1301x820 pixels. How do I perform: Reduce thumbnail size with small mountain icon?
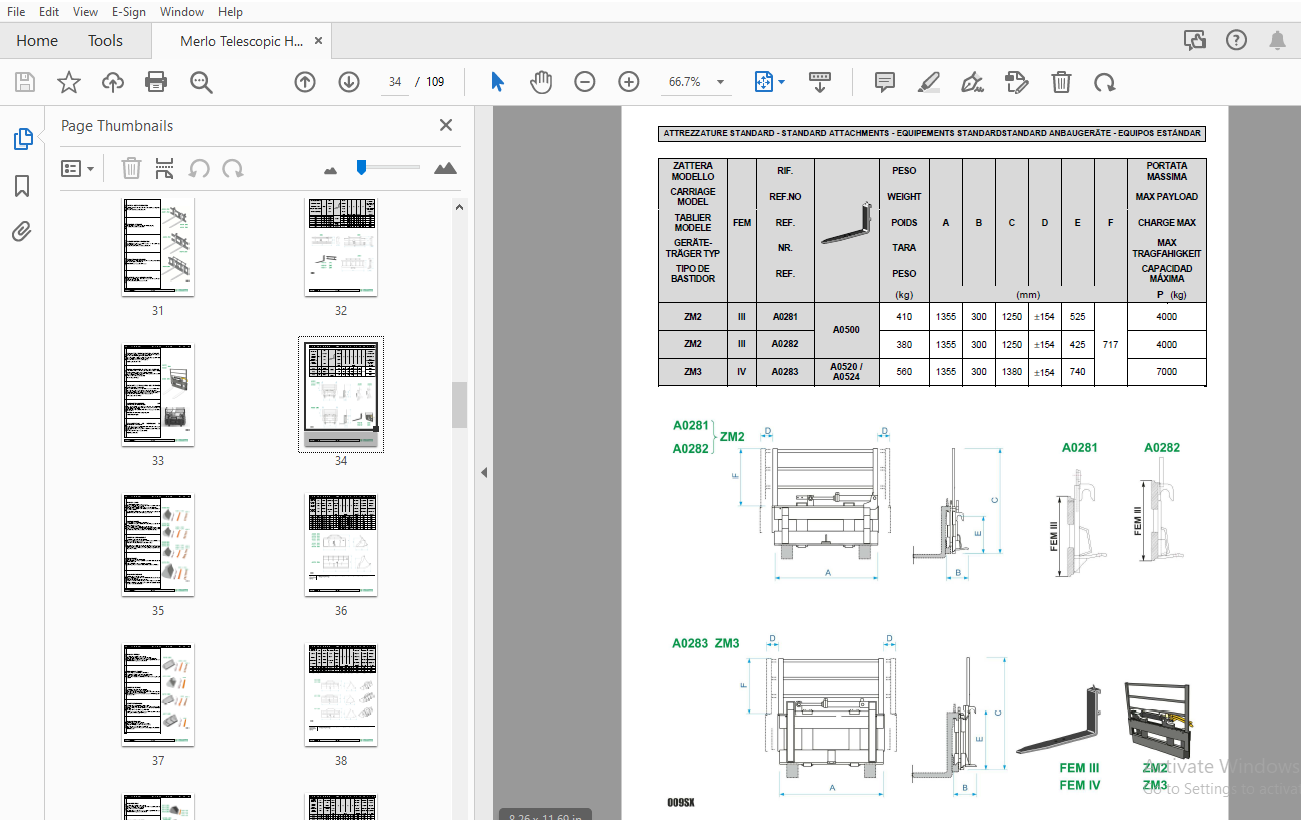tap(331, 170)
